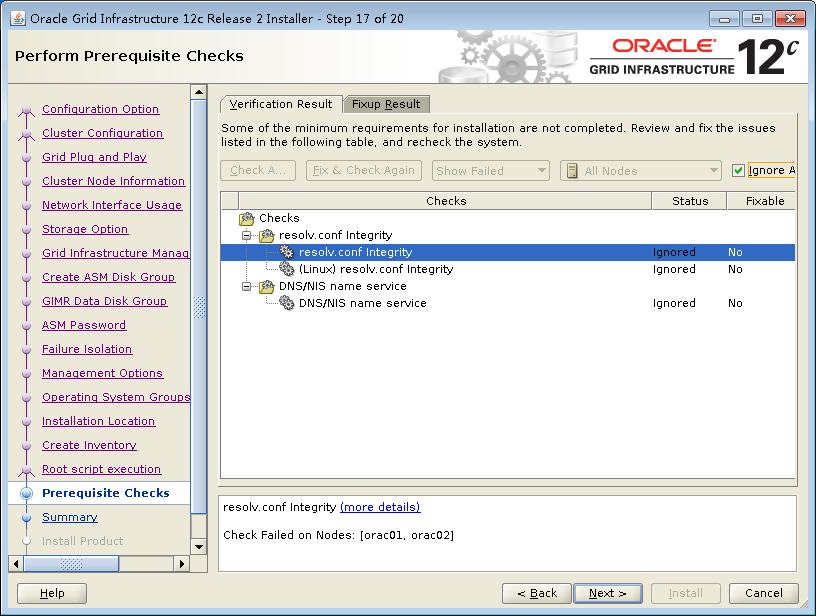Click the Check Again button

coord(258,170)
